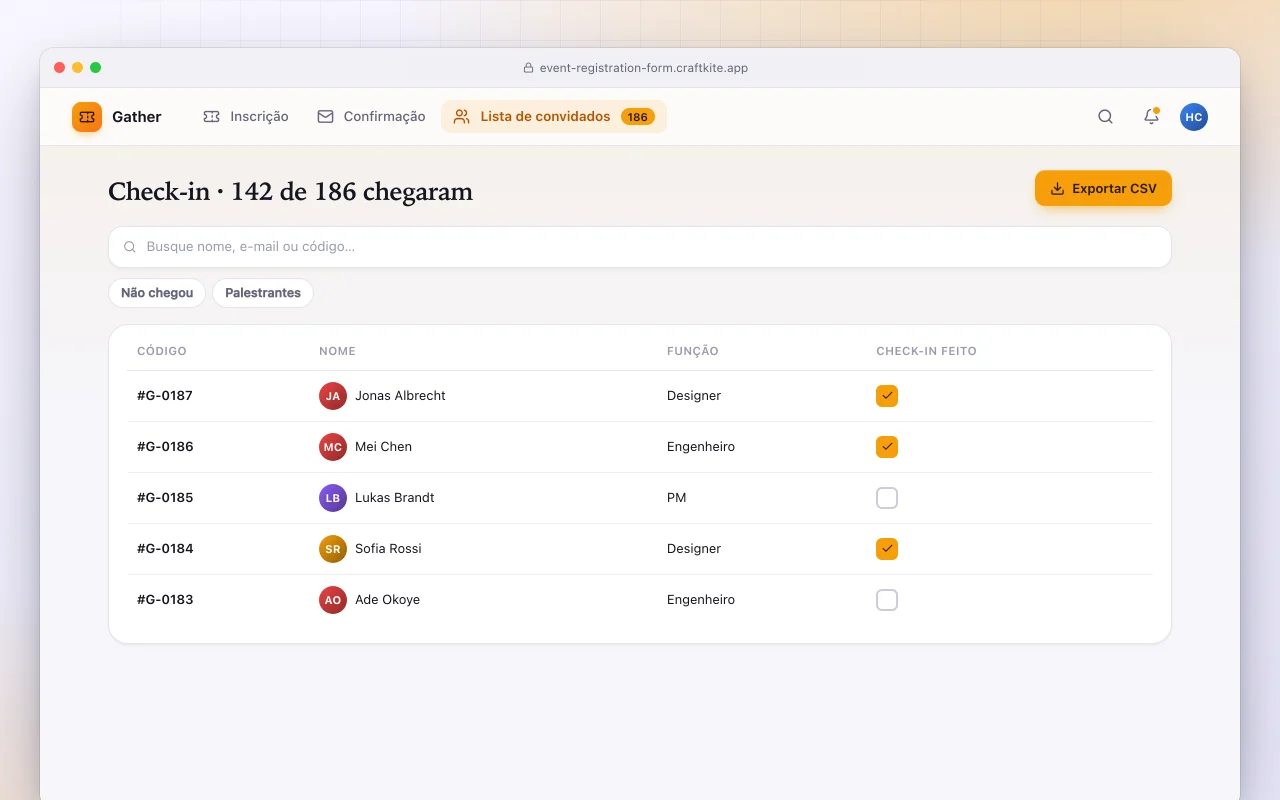Uncheck check-in for Sofia Rossi
This screenshot has height=800, width=1280.
887,549
